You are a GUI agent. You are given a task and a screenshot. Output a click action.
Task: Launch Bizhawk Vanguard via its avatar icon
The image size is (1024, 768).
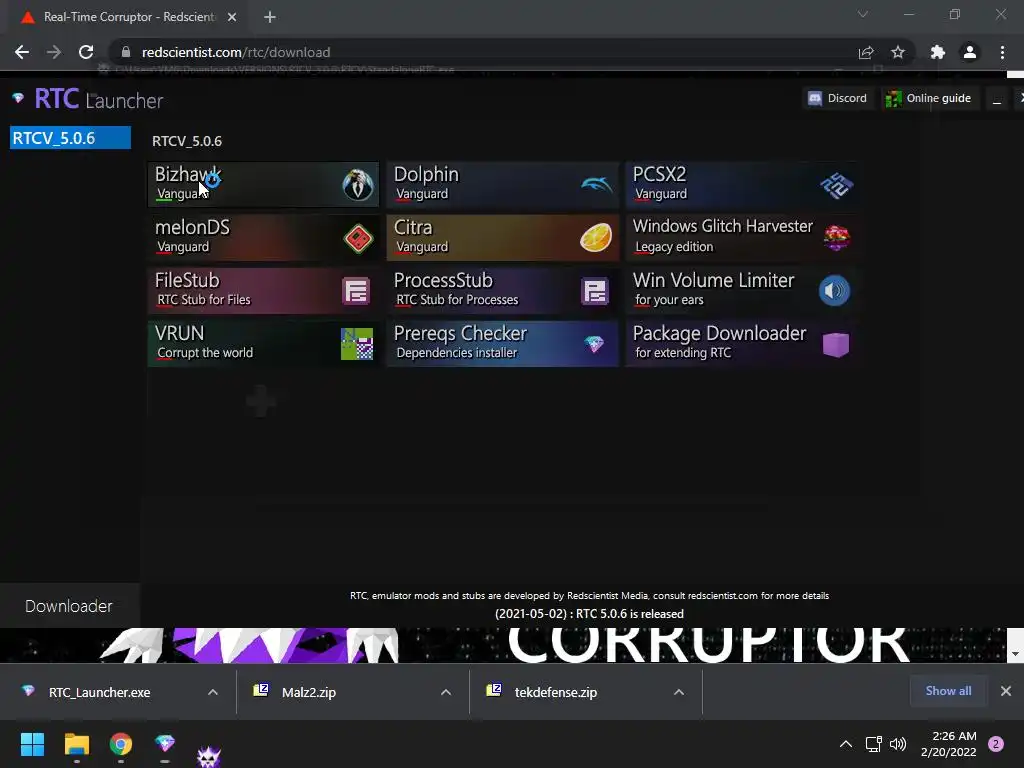(358, 185)
